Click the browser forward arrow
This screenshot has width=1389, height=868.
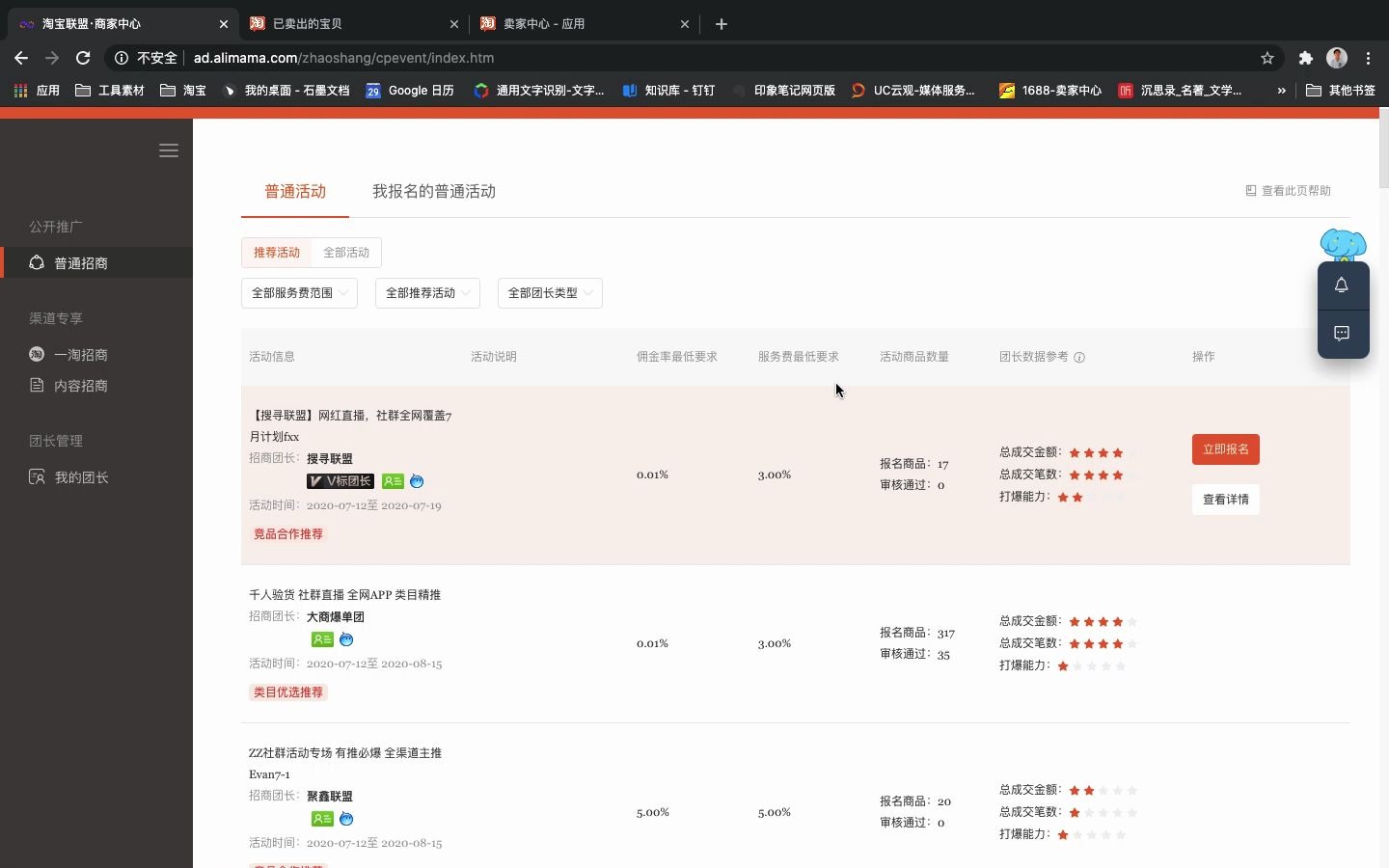[52, 58]
